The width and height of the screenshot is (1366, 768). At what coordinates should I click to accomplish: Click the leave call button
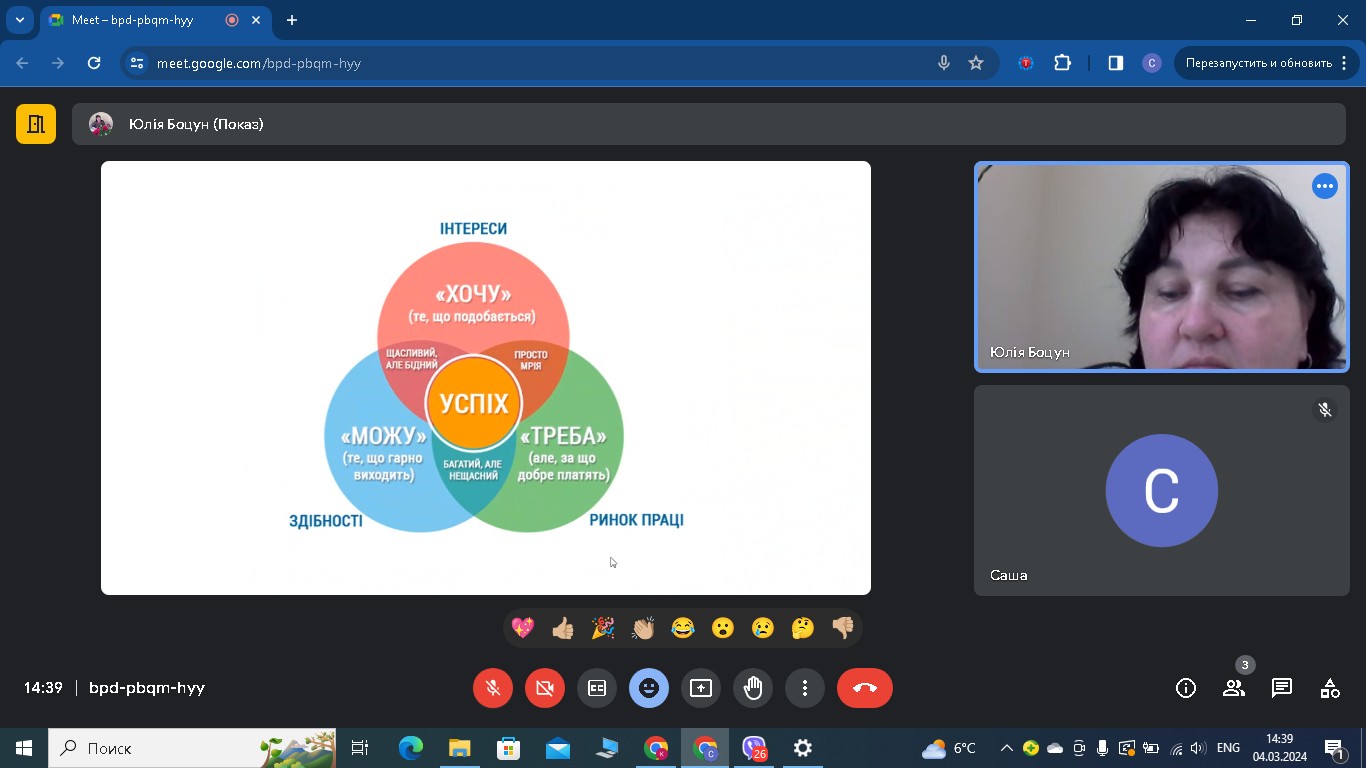pyautogui.click(x=864, y=688)
